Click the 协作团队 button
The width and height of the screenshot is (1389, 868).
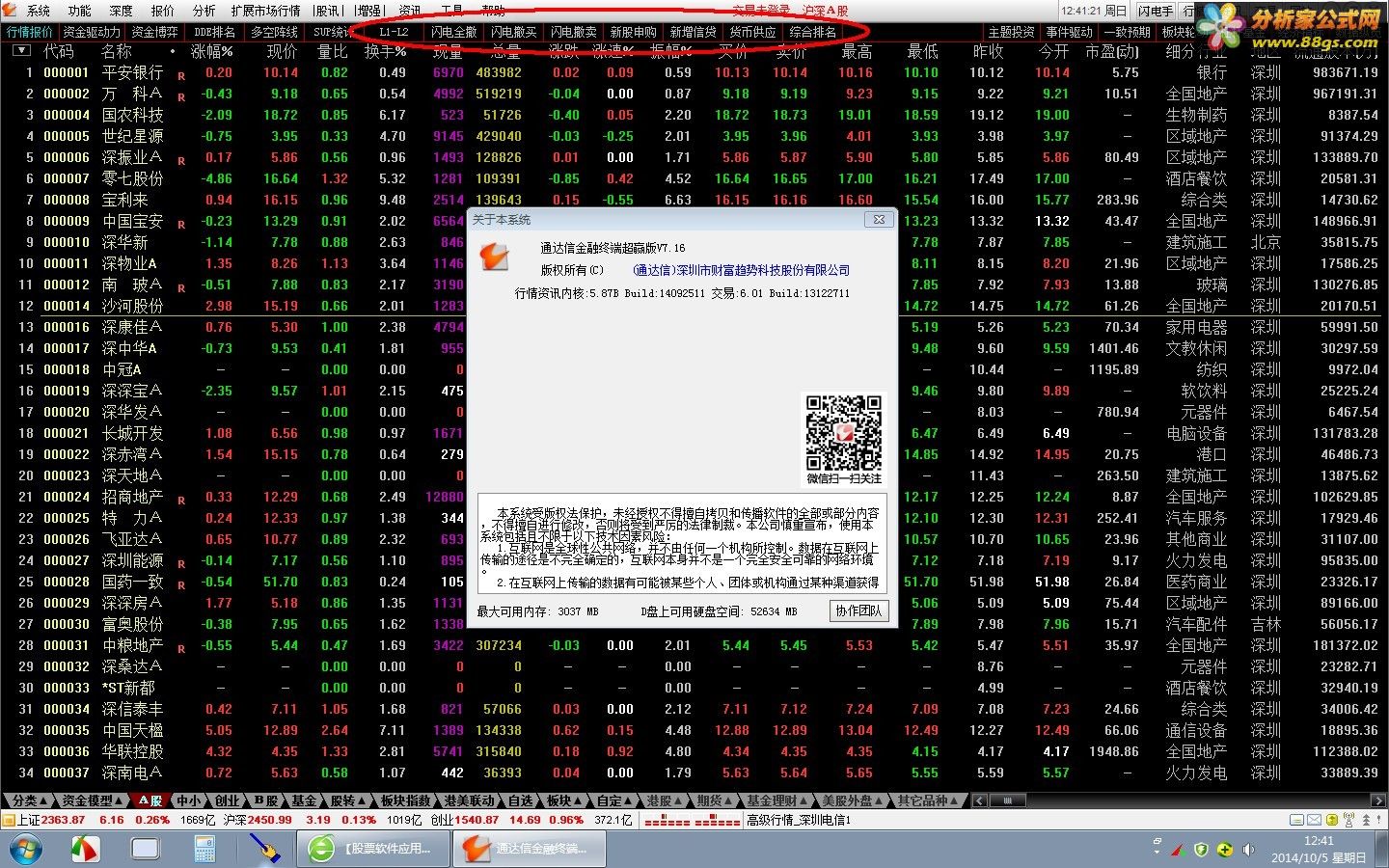[x=858, y=610]
